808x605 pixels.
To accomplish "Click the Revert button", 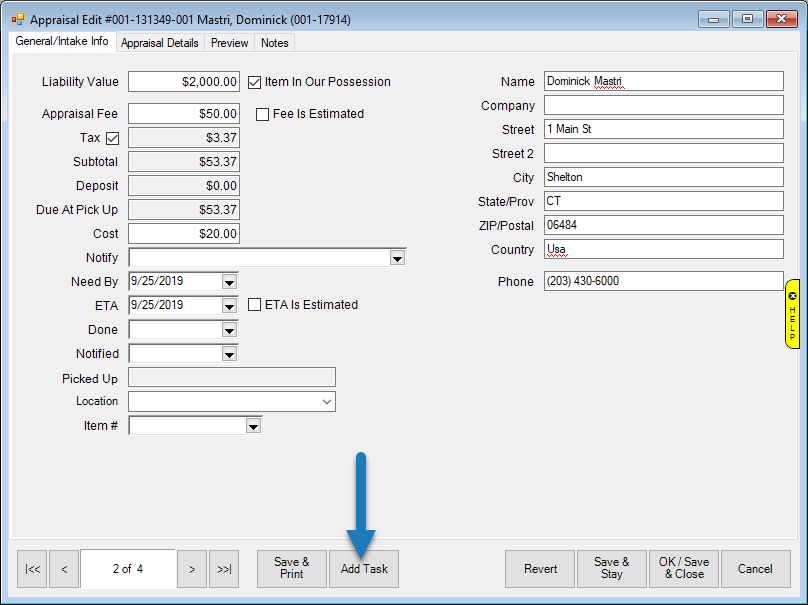I will [540, 569].
